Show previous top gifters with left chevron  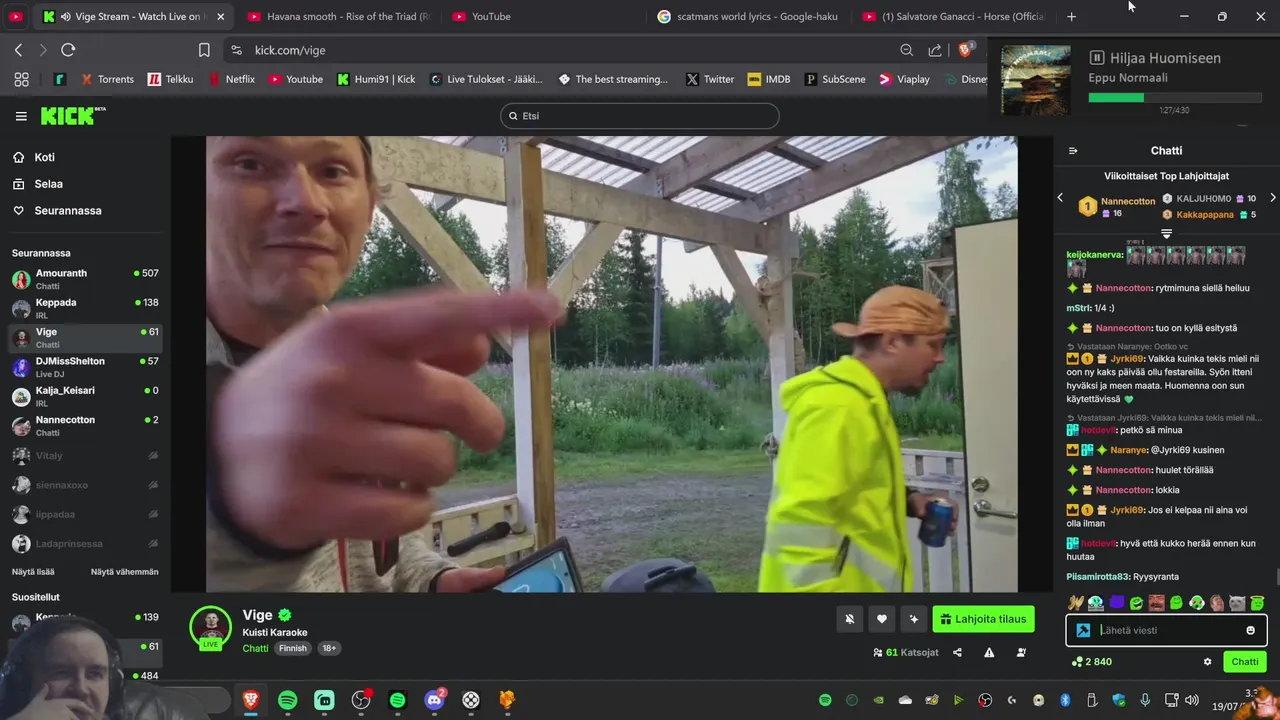tap(1061, 198)
